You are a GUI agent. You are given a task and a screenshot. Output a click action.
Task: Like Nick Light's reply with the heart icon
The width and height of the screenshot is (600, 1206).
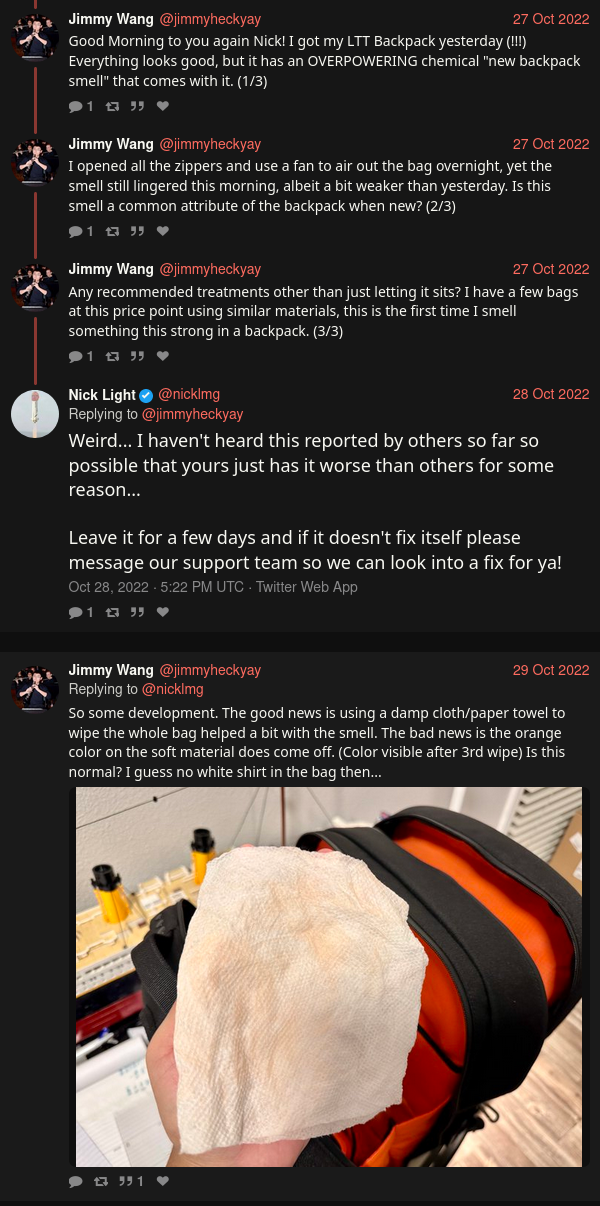click(x=163, y=612)
